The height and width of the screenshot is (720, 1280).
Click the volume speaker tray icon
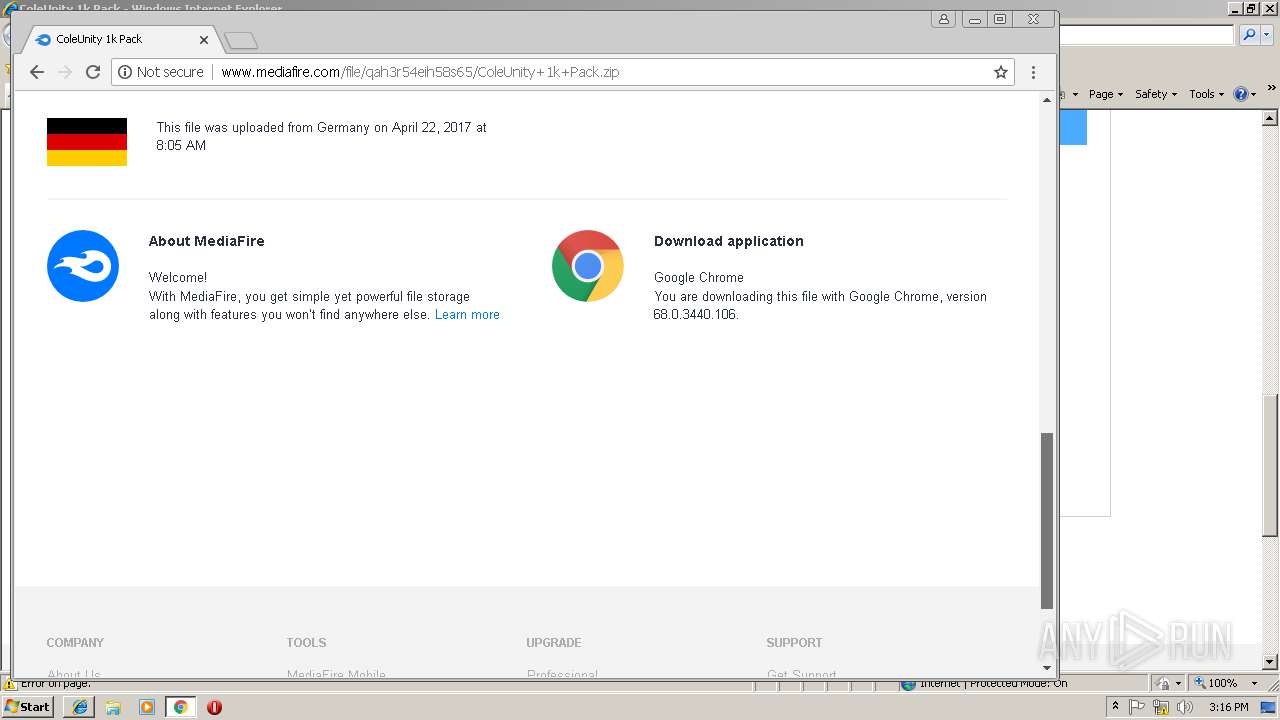point(1185,707)
